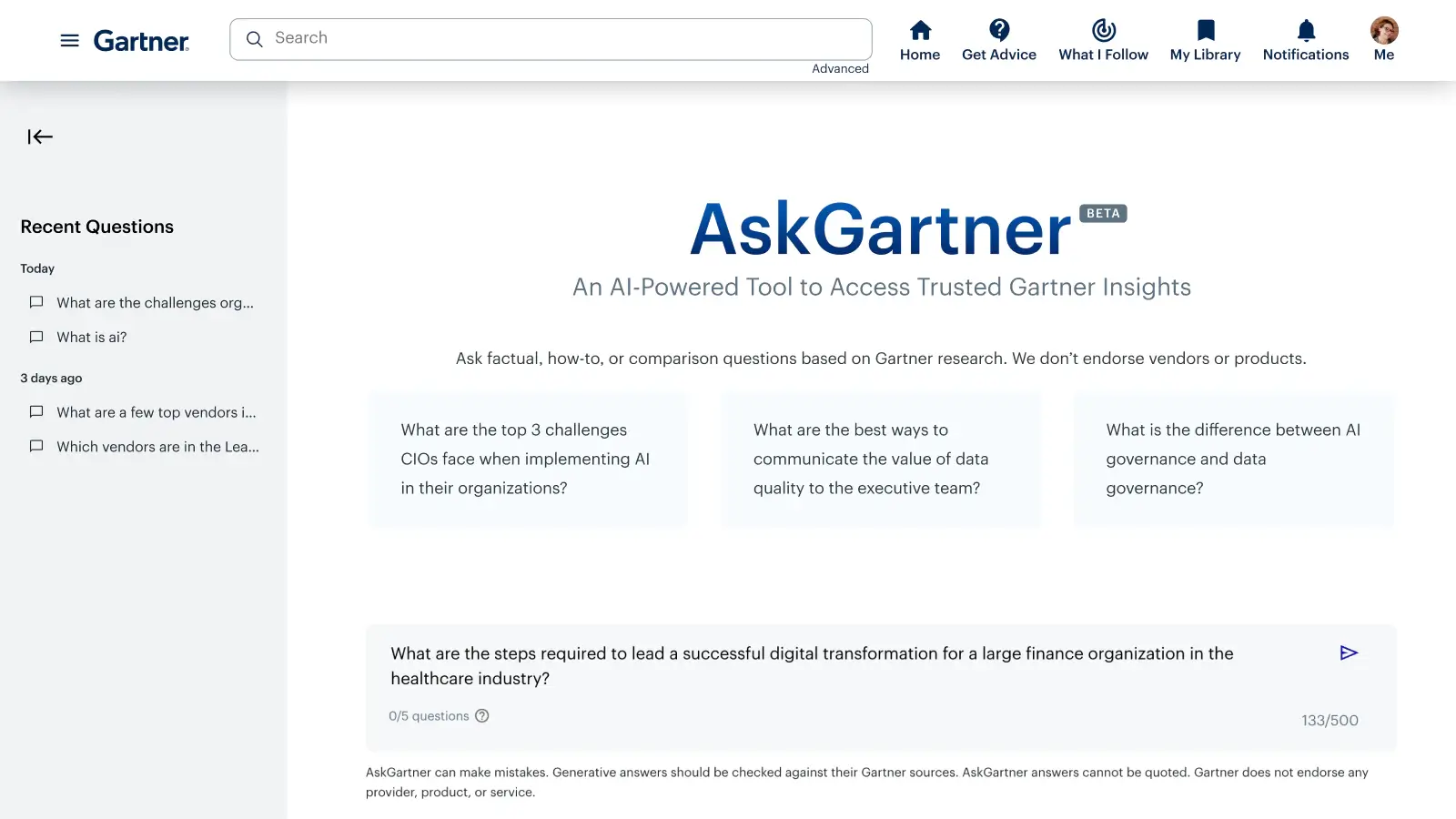Open the Me profile avatar

point(1383,29)
